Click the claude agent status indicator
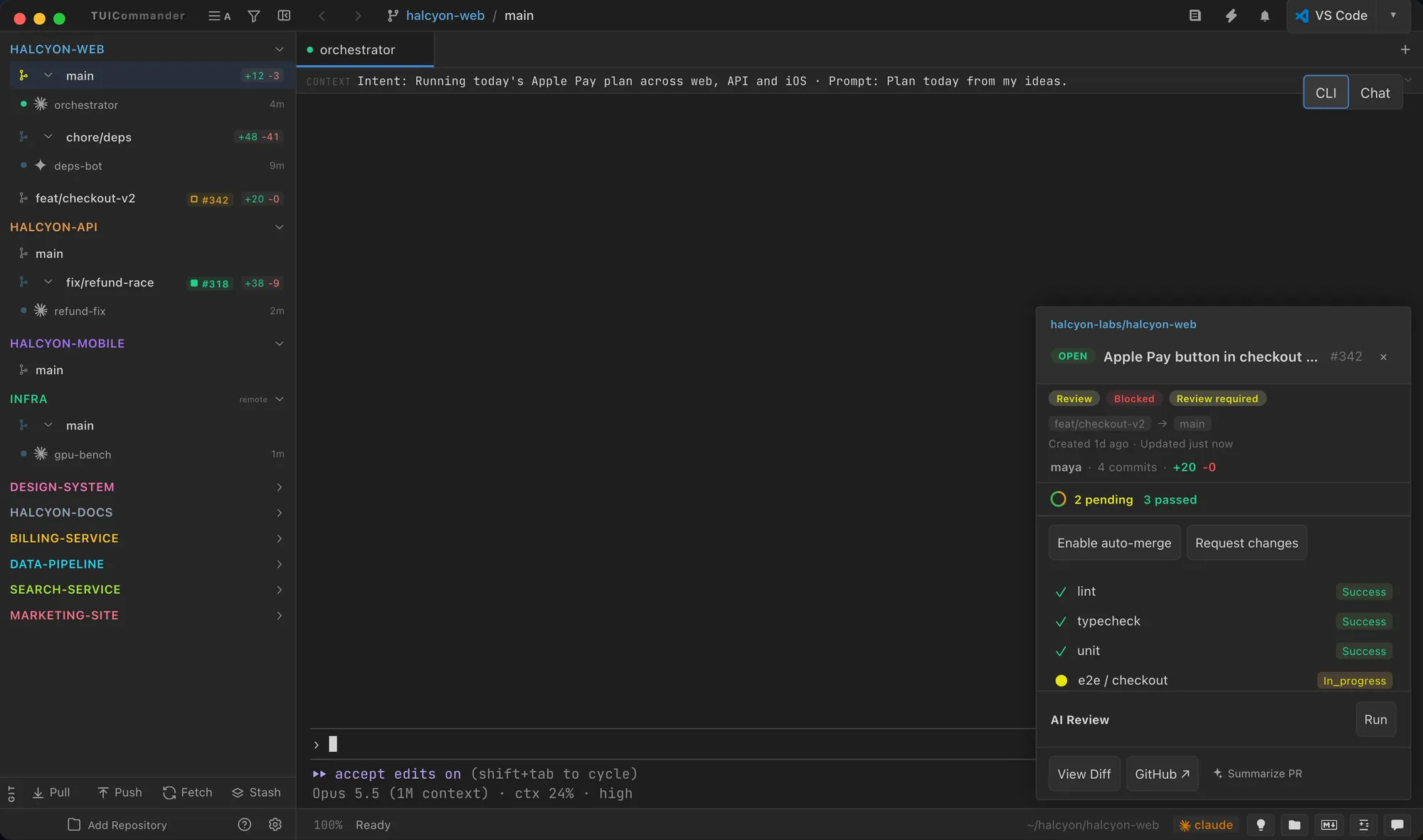The height and width of the screenshot is (840, 1423). [x=1206, y=825]
